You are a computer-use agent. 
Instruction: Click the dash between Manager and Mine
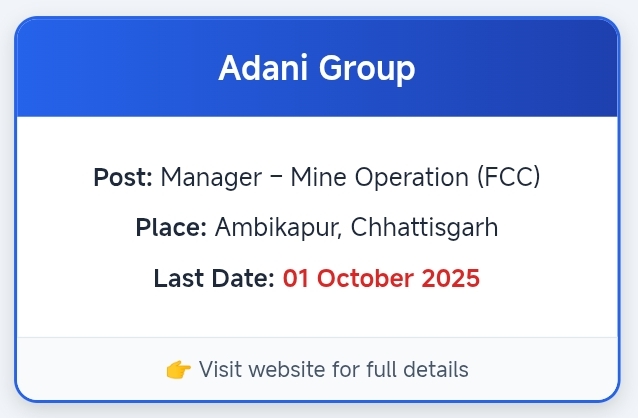(x=272, y=178)
